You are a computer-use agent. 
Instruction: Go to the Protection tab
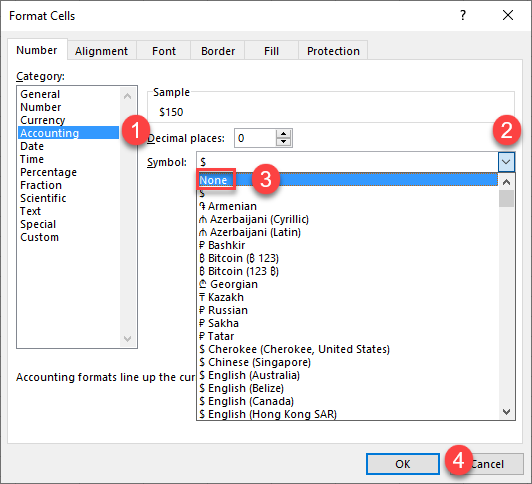tap(333, 51)
